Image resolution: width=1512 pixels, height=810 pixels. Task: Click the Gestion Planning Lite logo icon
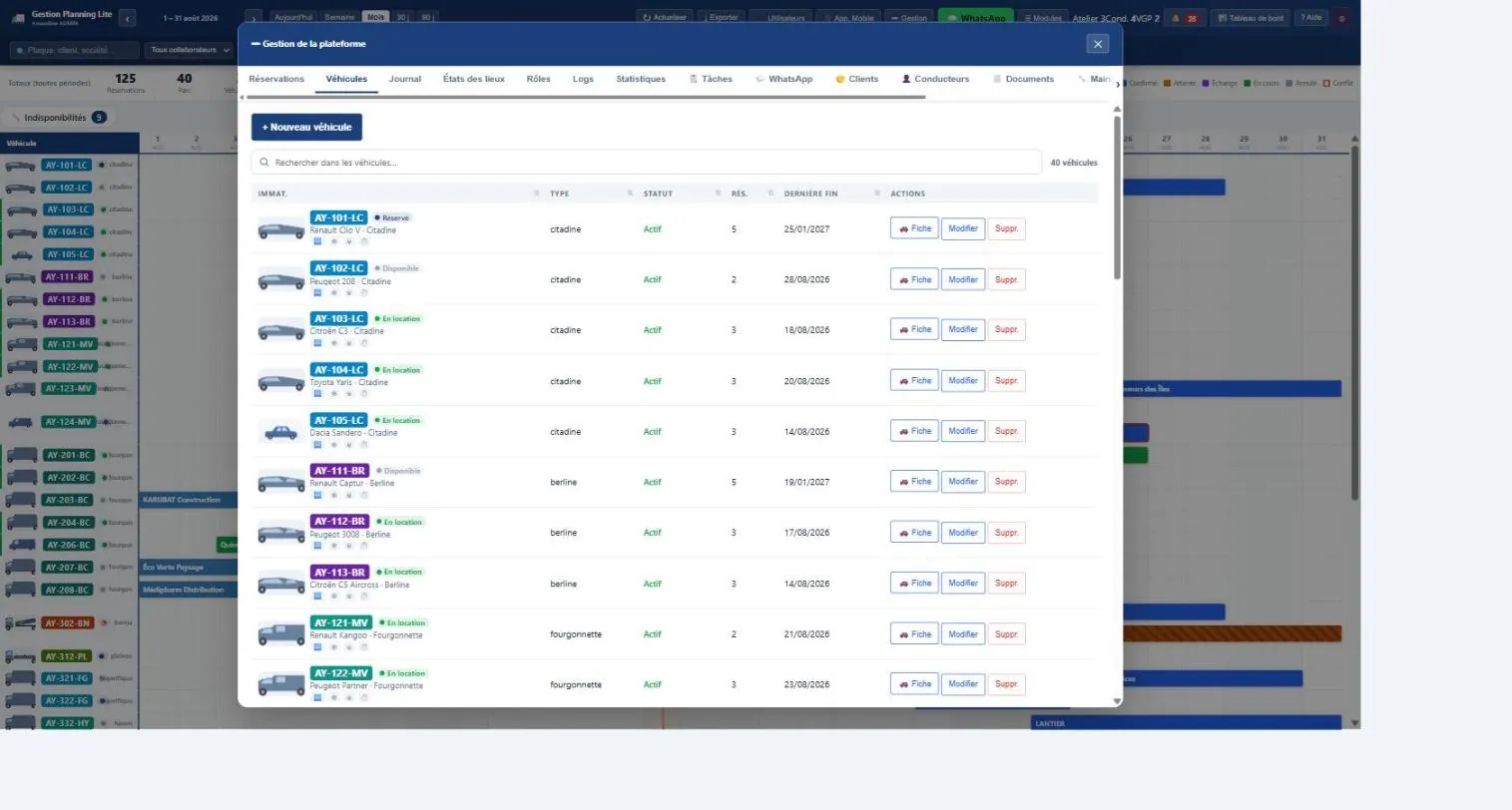click(18, 17)
